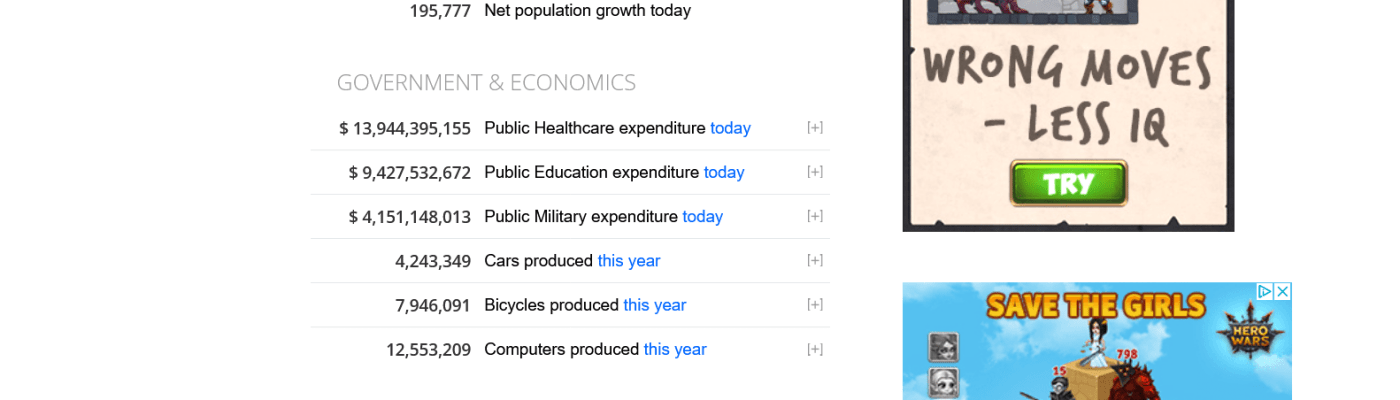Expand Public Education expenditure row
The height and width of the screenshot is (400, 1400).
[815, 172]
